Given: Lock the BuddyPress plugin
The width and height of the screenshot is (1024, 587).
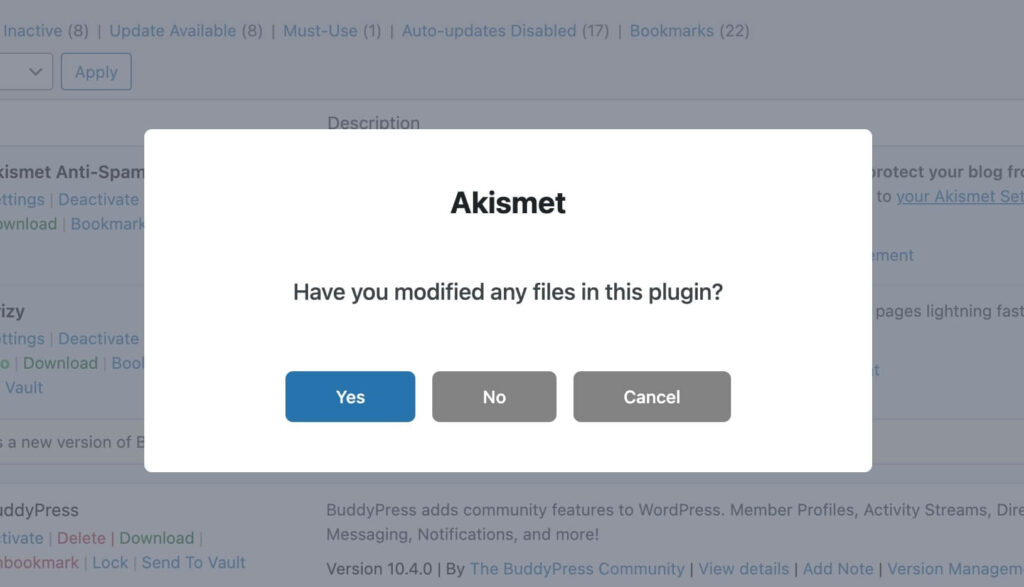Looking at the screenshot, I should click(110, 563).
